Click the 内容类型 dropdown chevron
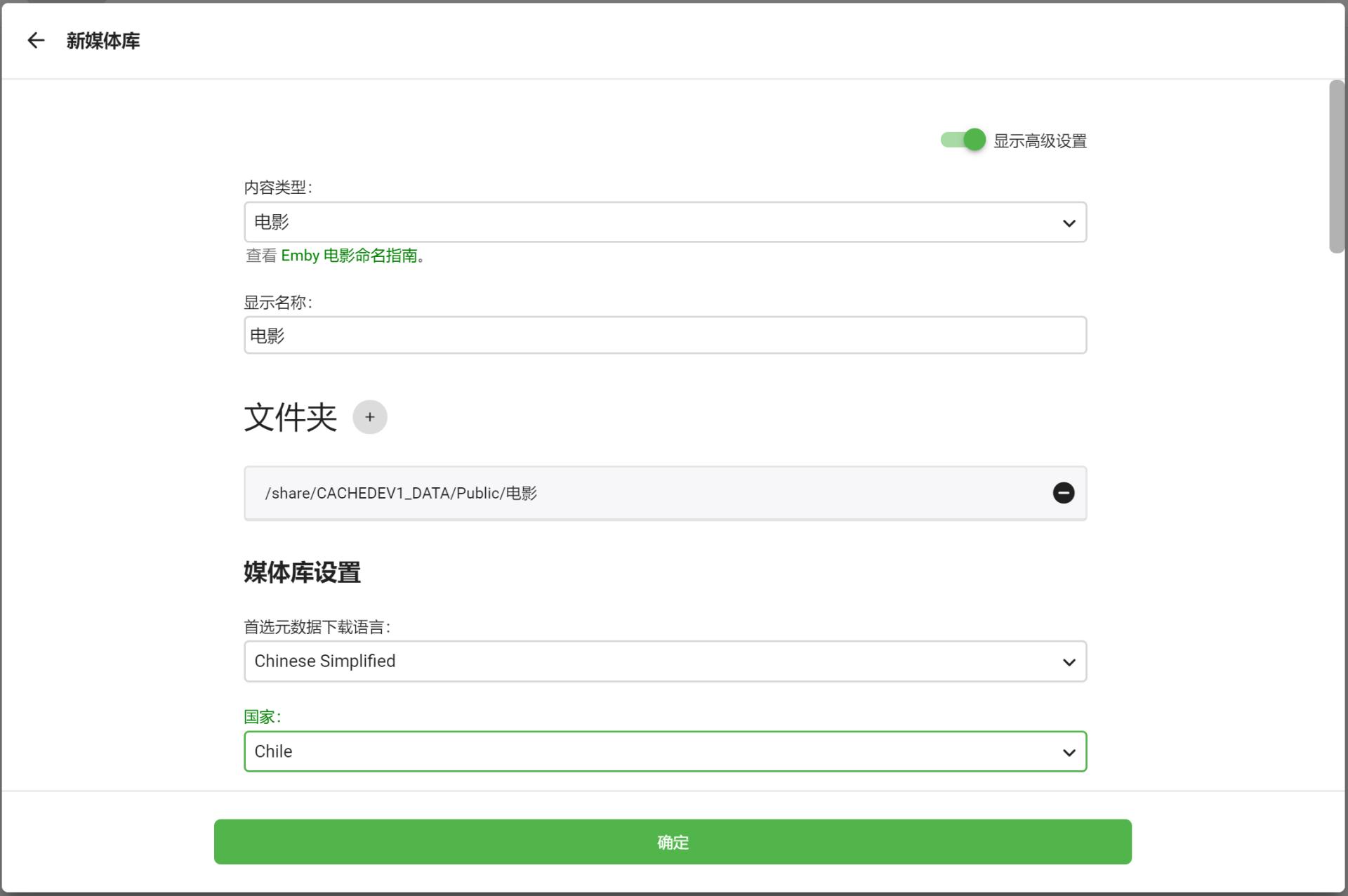Image resolution: width=1348 pixels, height=896 pixels. (x=1069, y=223)
